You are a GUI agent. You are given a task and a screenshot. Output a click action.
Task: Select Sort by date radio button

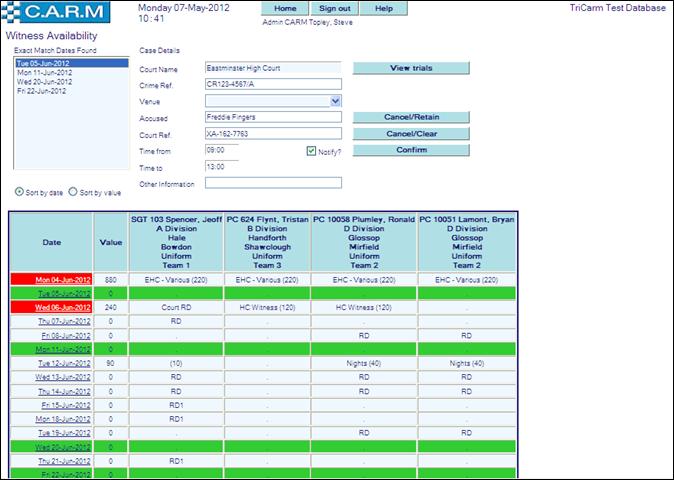[x=20, y=190]
